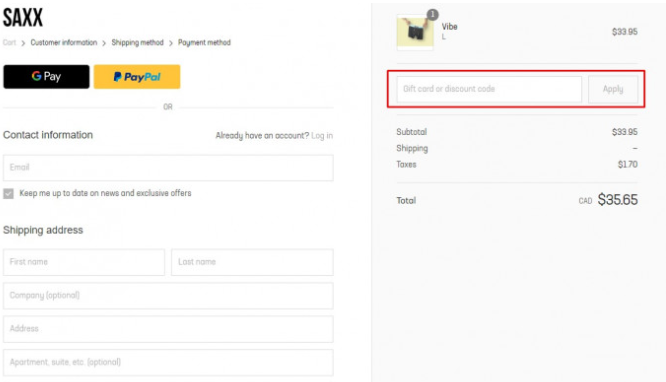This screenshot has height=382, width=666.
Task: Focus the Company (optional) field
Action: [168, 296]
